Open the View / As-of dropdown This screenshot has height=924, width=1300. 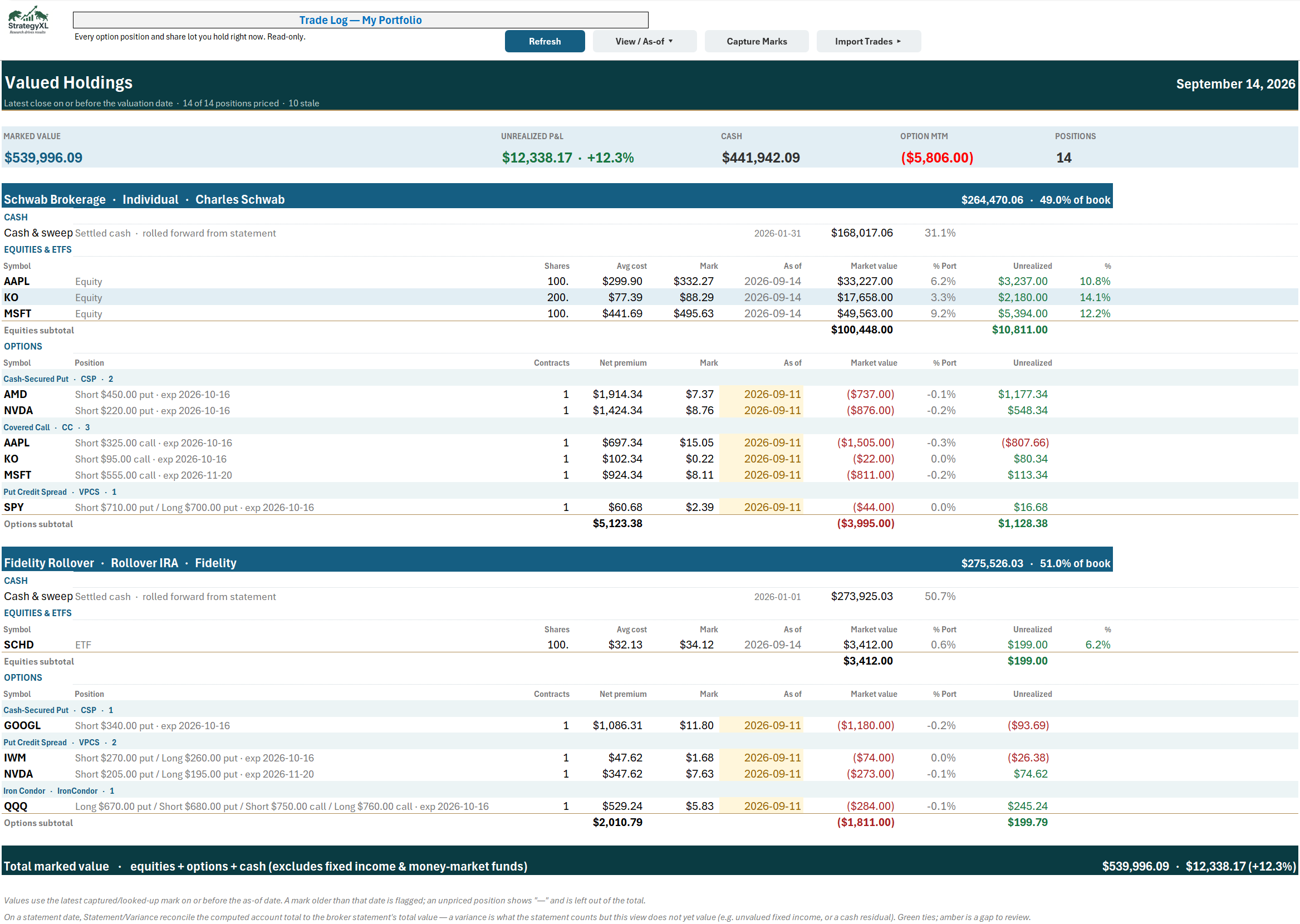644,42
